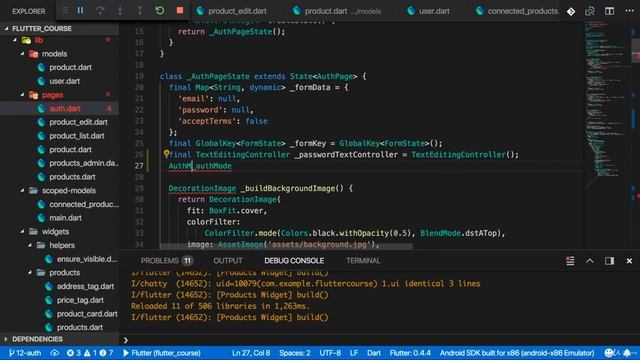Open the 12-auth git branch selector
This screenshot has height=360, width=640.
[x=24, y=353]
